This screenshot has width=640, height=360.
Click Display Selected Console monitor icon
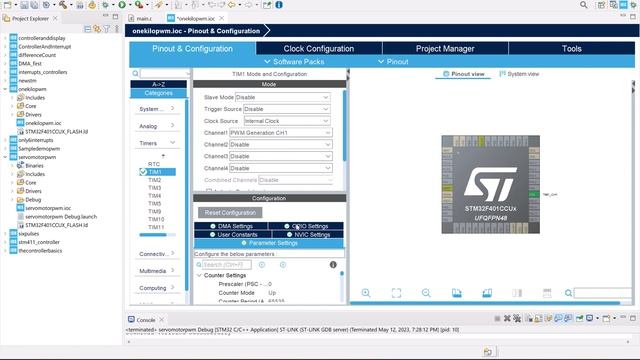(x=589, y=318)
